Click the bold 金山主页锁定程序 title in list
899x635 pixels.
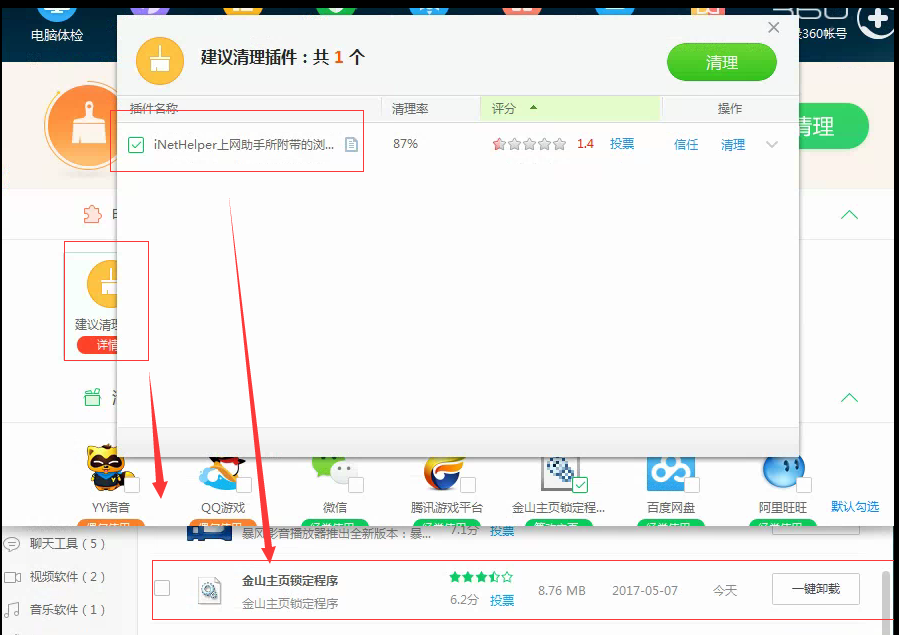(x=290, y=581)
